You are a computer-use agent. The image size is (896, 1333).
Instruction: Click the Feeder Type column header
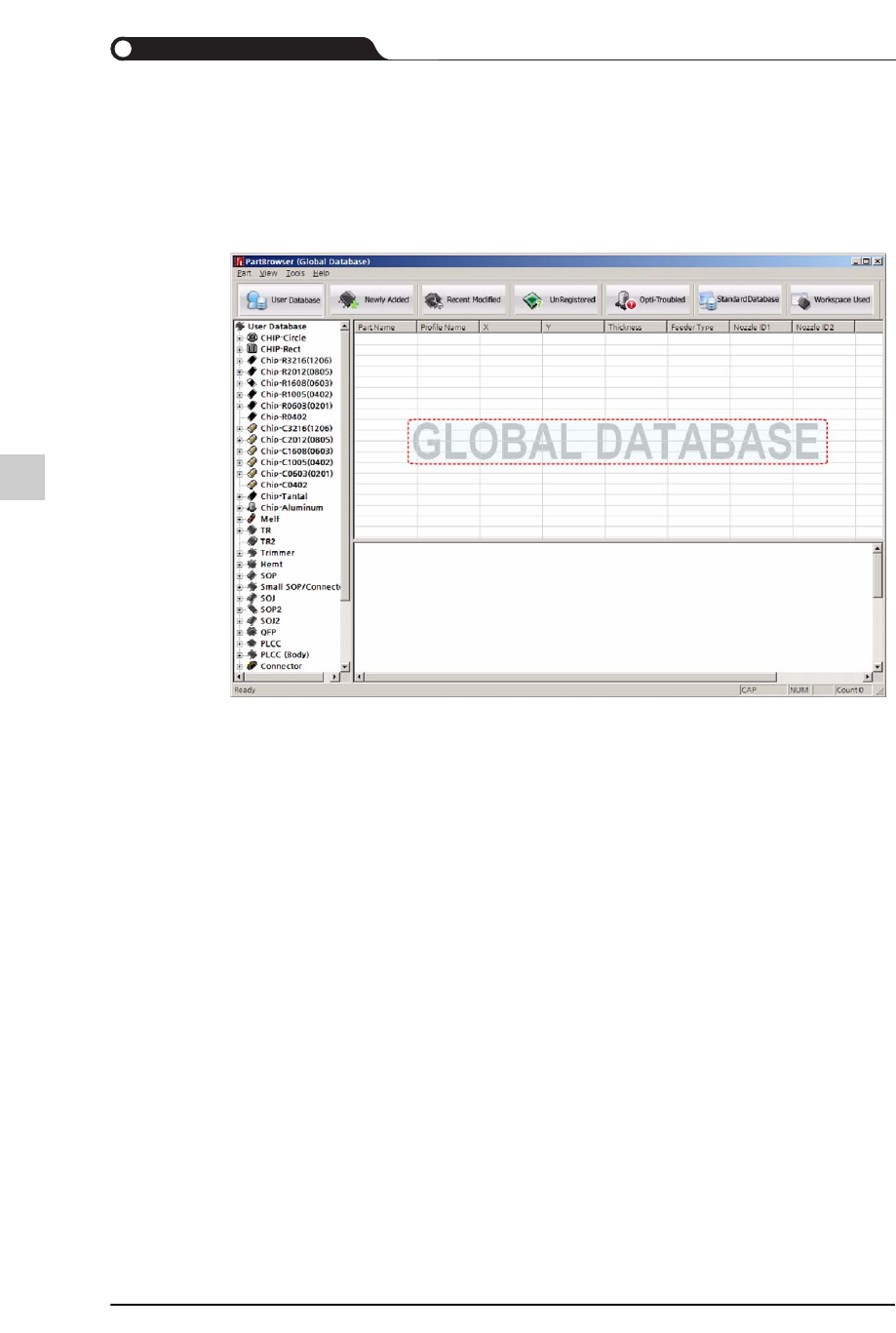click(x=698, y=328)
